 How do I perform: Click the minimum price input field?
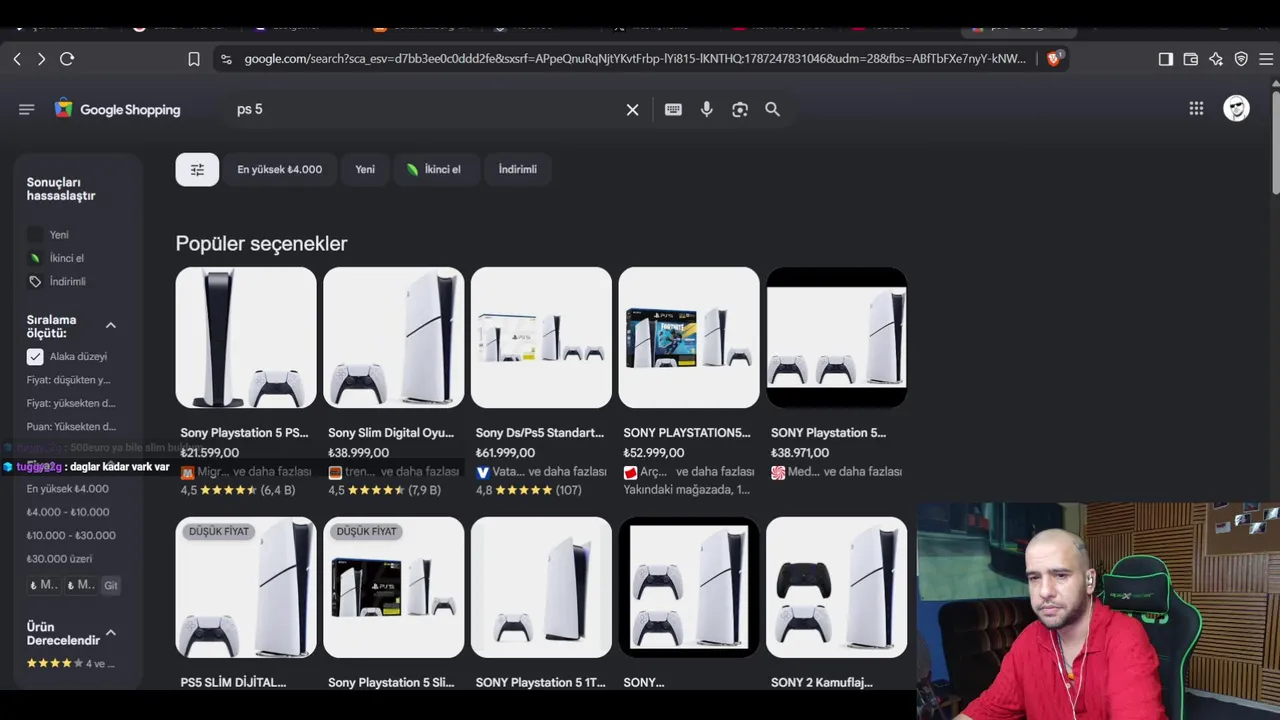tap(43, 585)
